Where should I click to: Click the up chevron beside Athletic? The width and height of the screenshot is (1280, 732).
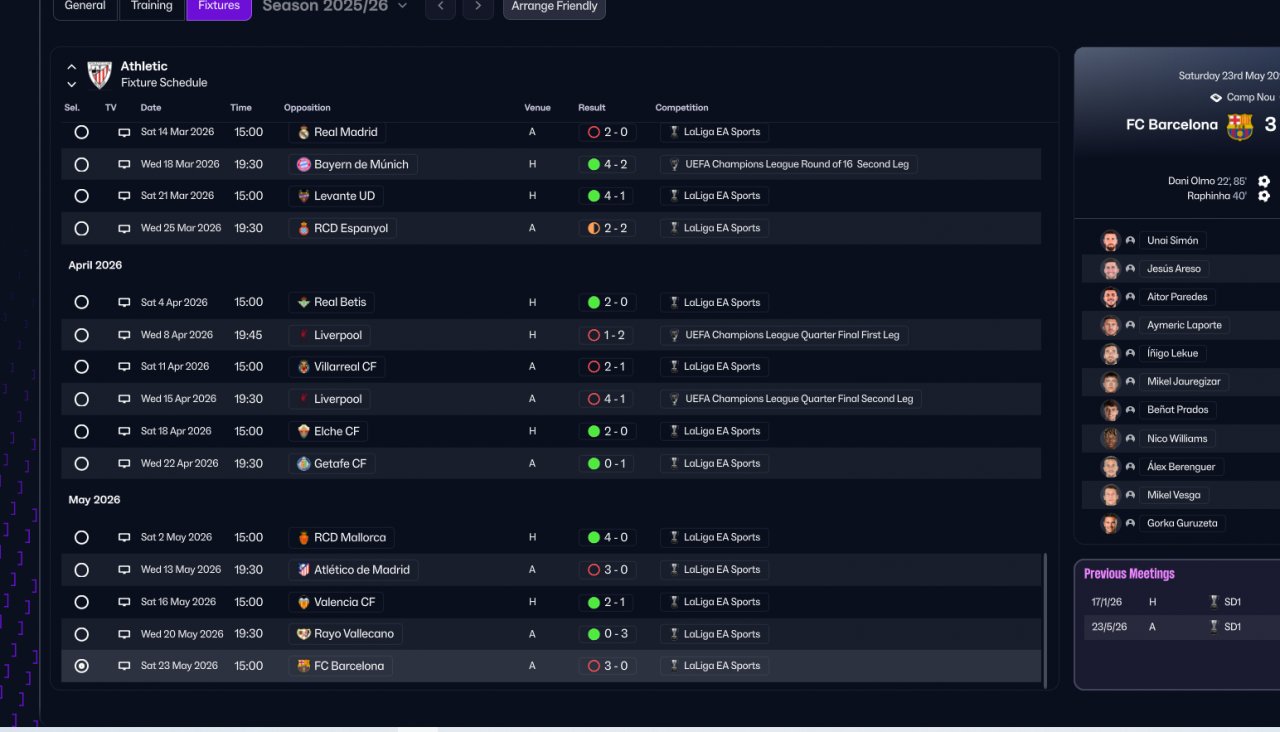tap(72, 67)
